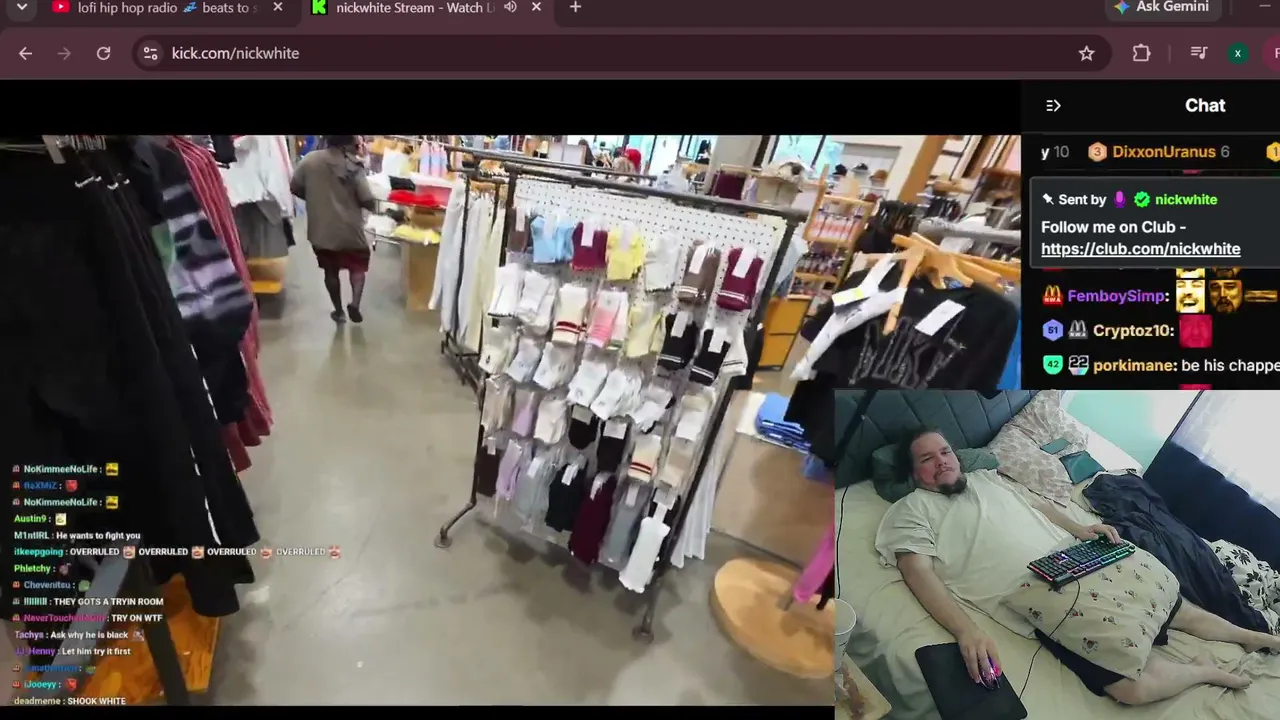1280x720 pixels.
Task: Go back to the previous page
Action: click(26, 53)
